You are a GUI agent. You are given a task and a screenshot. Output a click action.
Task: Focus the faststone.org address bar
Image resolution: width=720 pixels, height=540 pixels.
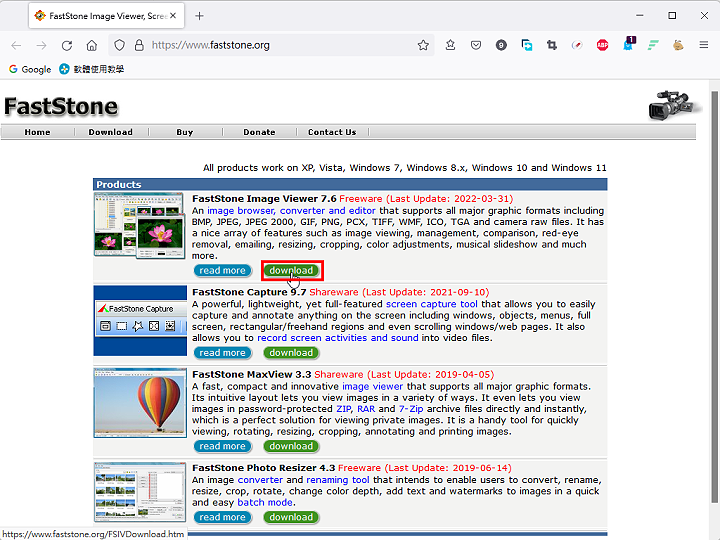click(x=271, y=45)
